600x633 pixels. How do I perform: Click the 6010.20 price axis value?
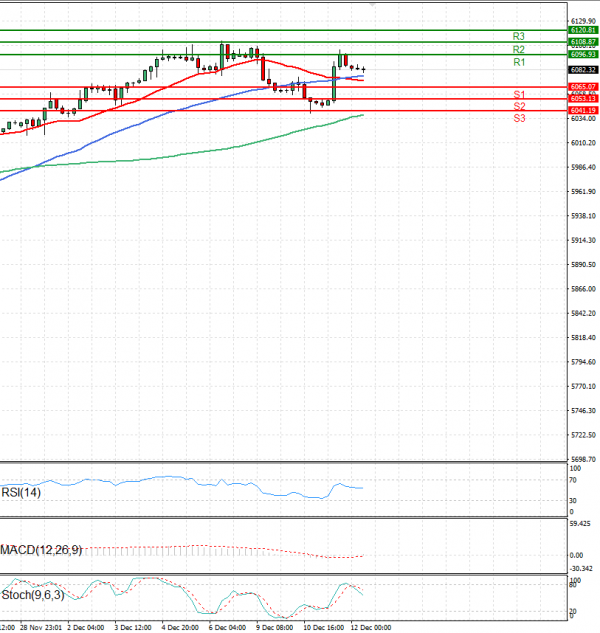pyautogui.click(x=583, y=143)
